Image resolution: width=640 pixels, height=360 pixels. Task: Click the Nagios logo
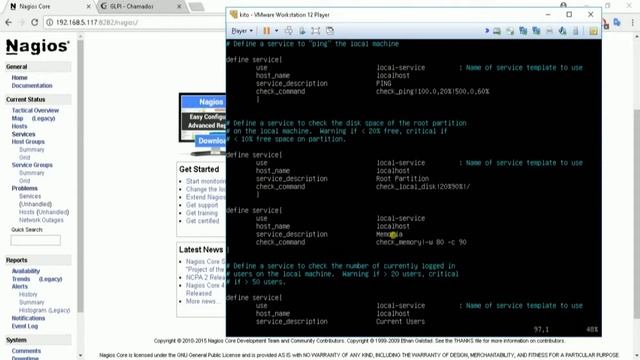pos(38,47)
